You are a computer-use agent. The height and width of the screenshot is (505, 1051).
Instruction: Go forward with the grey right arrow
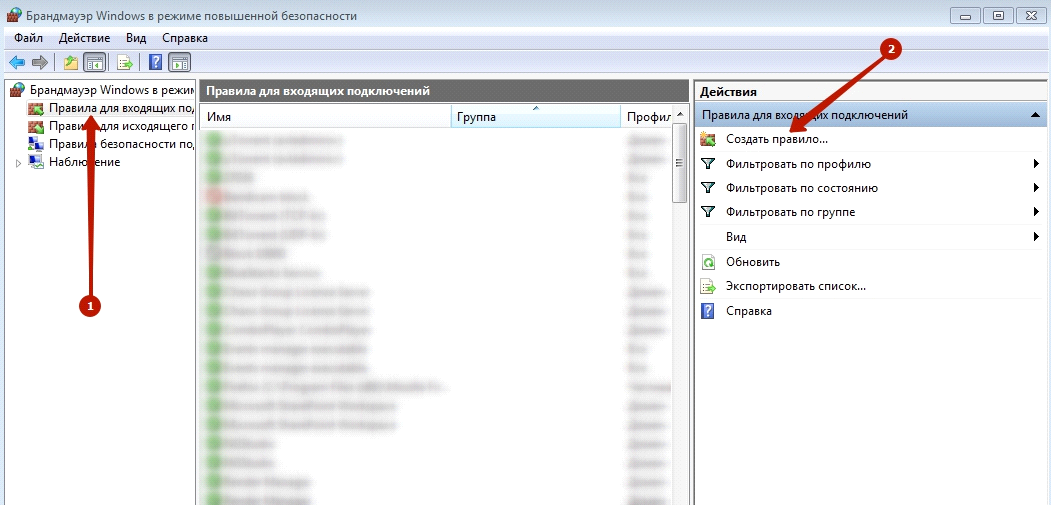tap(40, 63)
